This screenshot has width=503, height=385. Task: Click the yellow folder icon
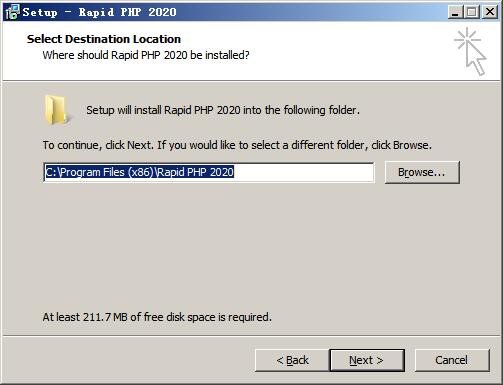click(x=57, y=110)
